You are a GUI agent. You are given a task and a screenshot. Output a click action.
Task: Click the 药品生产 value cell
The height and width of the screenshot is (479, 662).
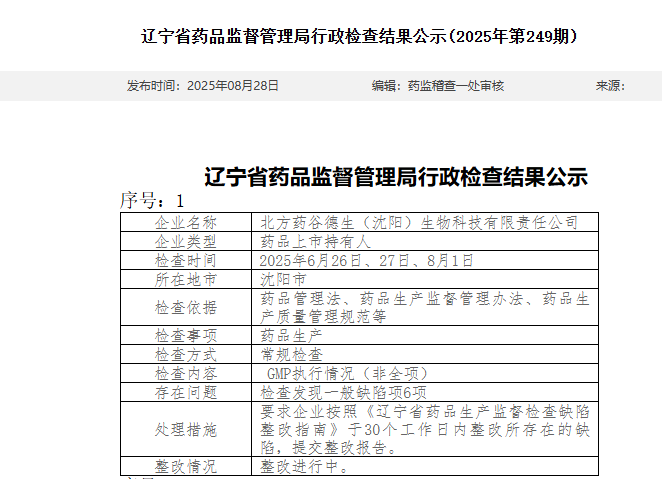[x=291, y=335]
